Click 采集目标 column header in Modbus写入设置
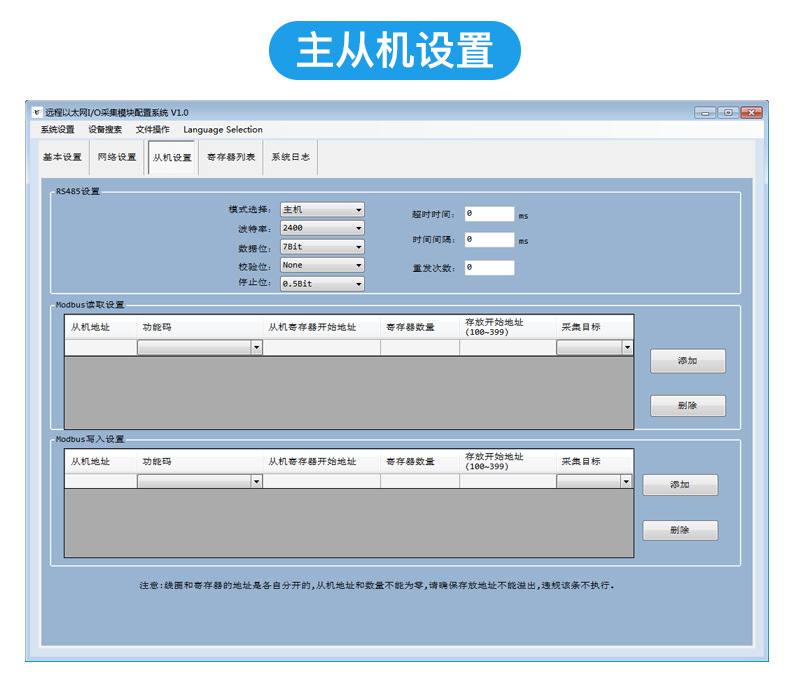Screen dimensions: 790x685 tap(595, 461)
